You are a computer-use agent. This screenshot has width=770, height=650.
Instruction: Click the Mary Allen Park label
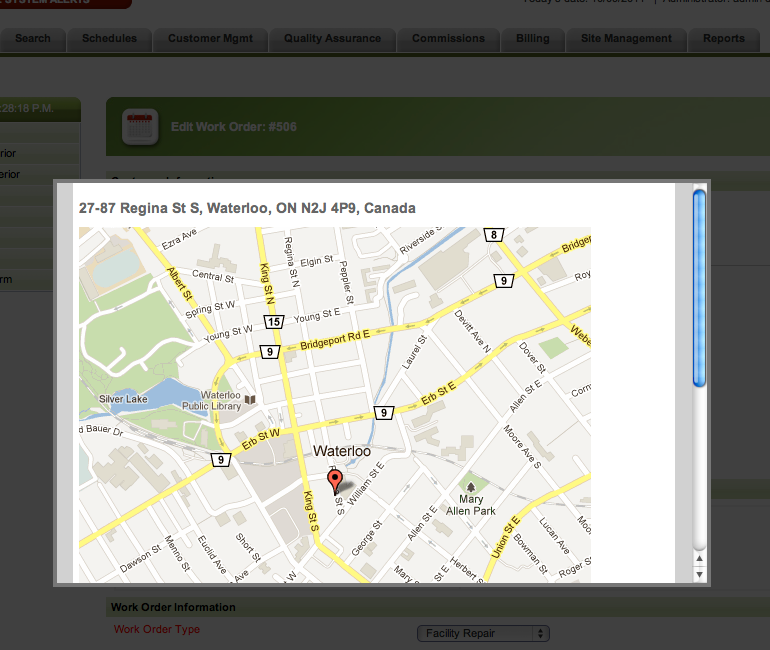[470, 505]
